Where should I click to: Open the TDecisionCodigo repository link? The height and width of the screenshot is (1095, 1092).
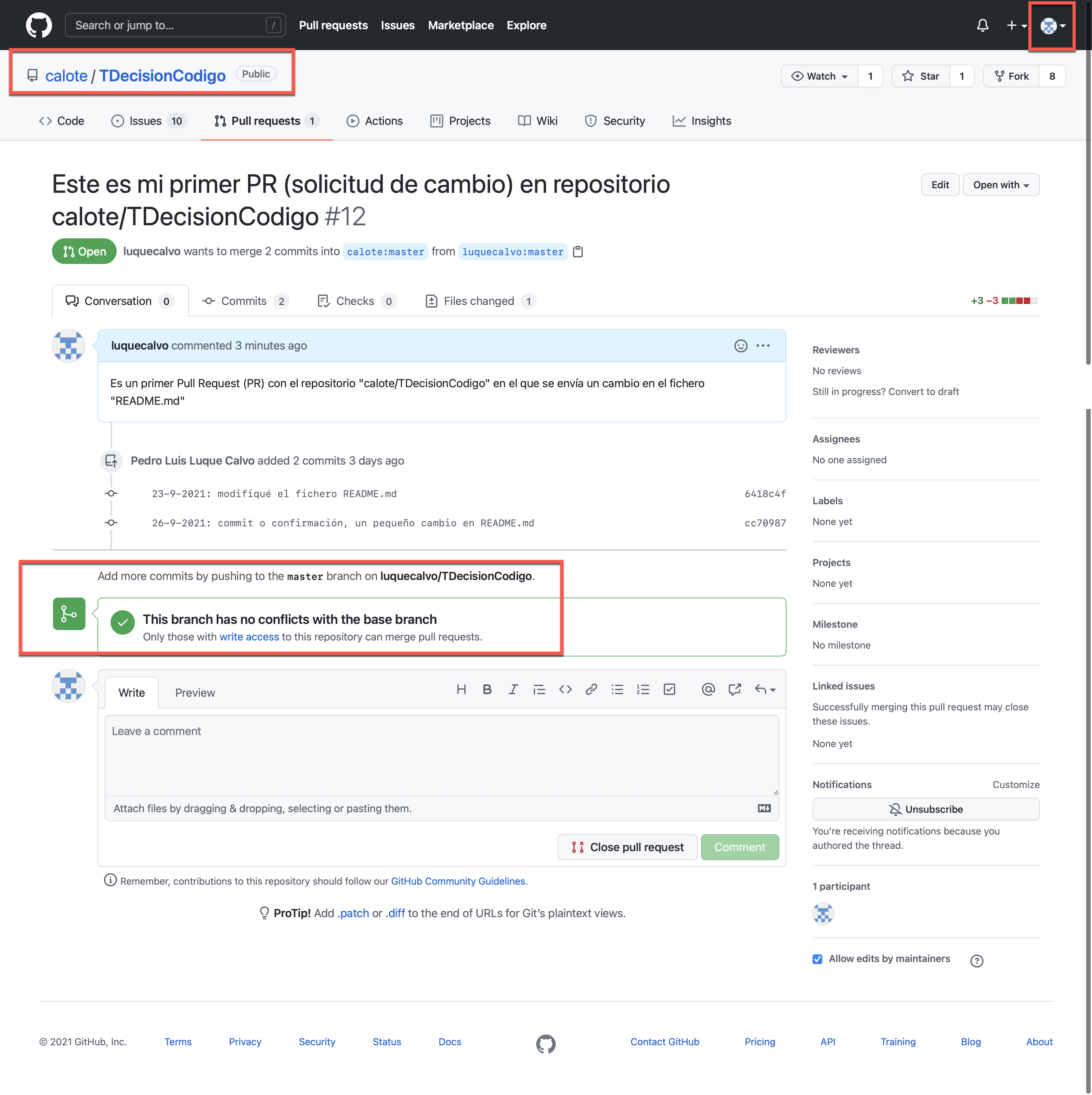click(162, 75)
